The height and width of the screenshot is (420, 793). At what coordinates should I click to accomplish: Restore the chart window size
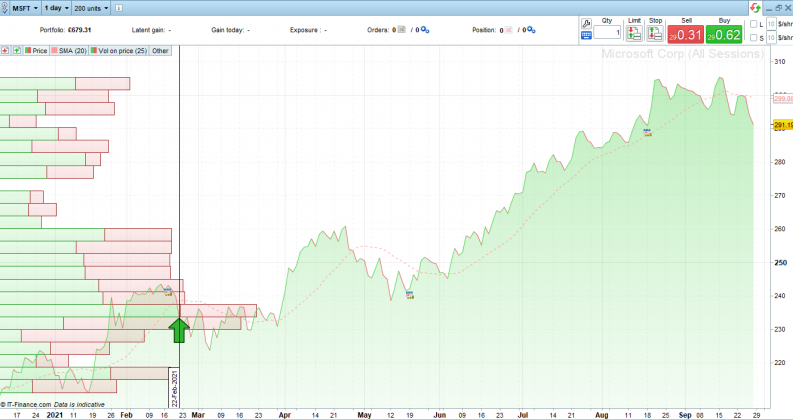pyautogui.click(x=778, y=8)
